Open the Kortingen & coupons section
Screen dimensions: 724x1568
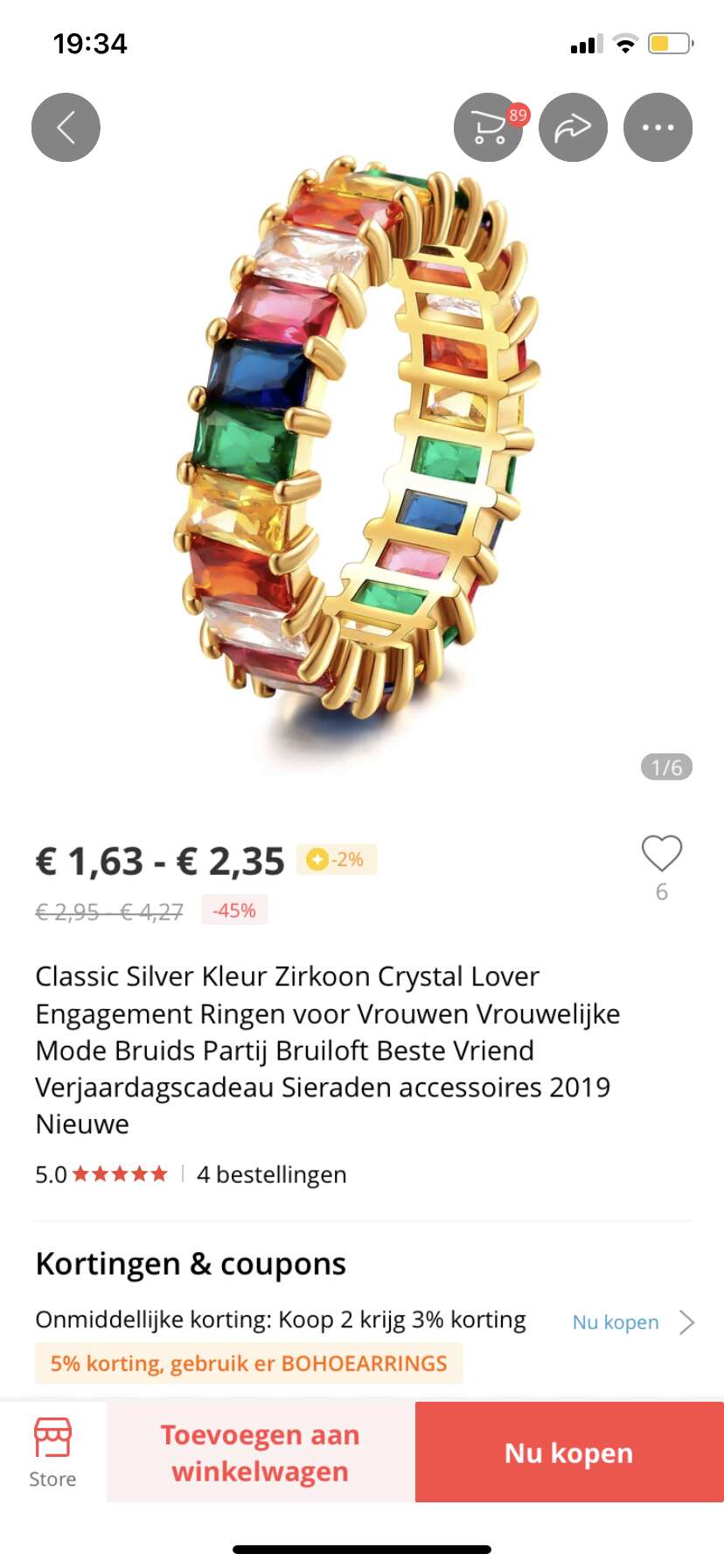click(191, 1264)
